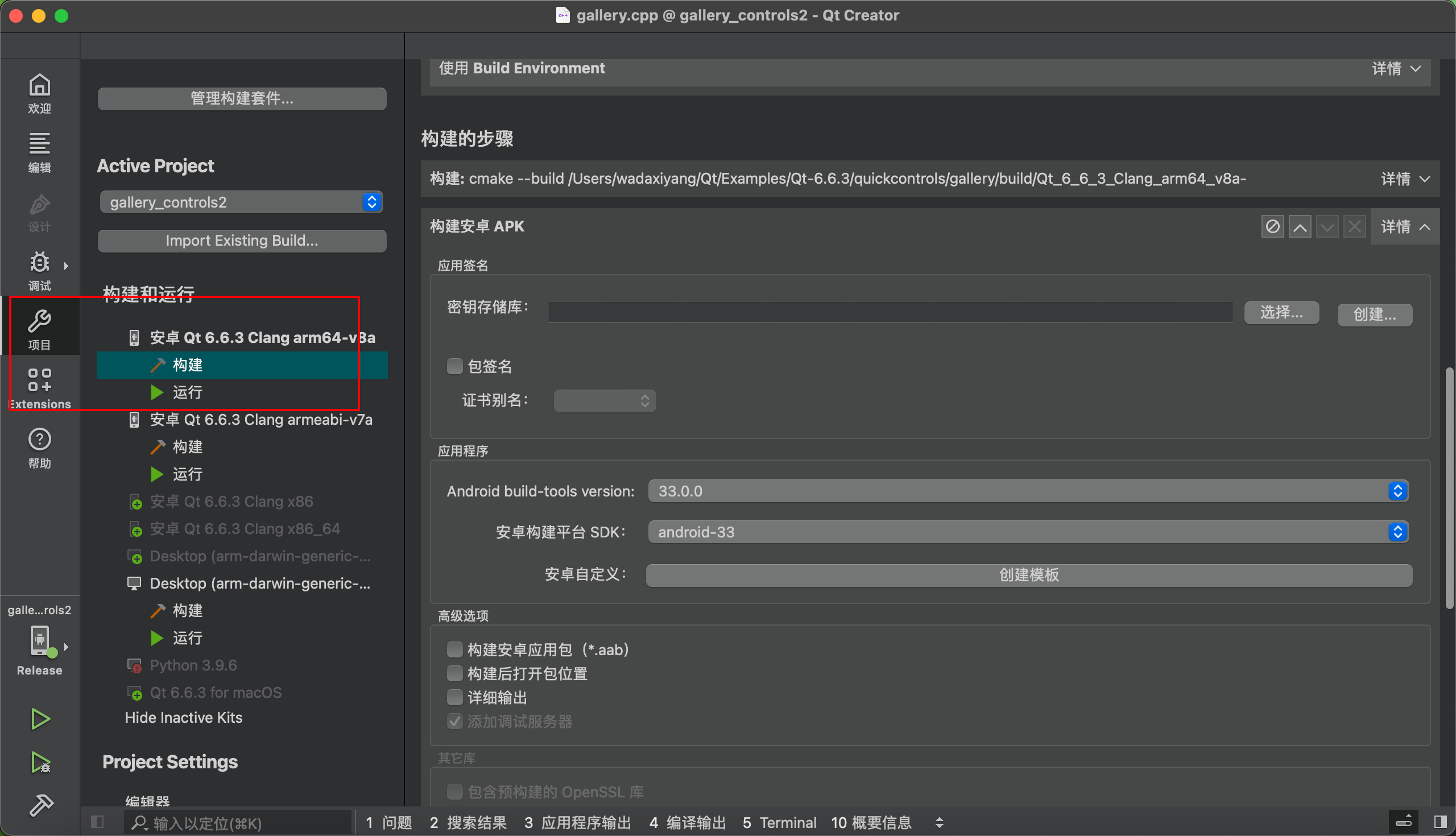Move the Build Android APK step up
This screenshot has width=1456, height=836.
point(1300,226)
